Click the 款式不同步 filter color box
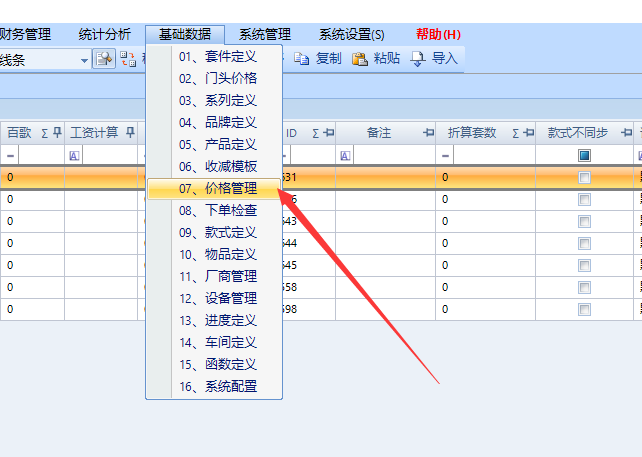 tap(584, 156)
